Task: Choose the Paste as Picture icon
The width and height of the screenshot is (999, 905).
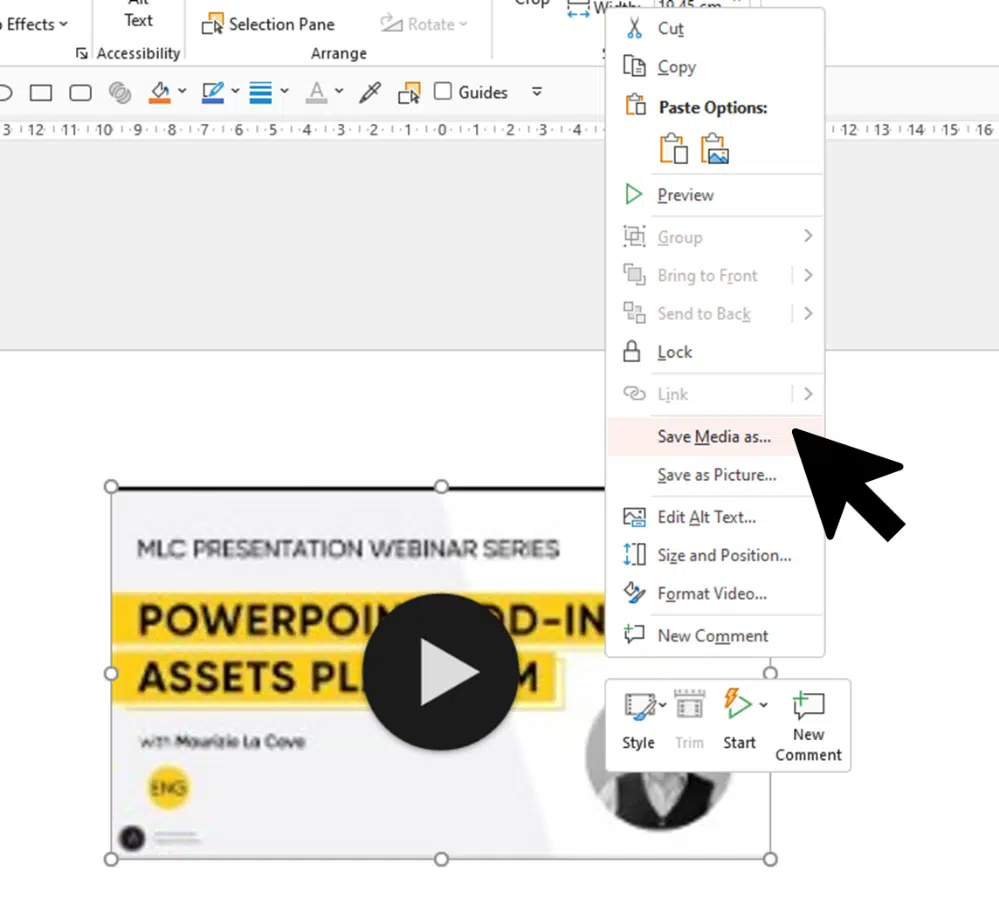Action: [714, 149]
